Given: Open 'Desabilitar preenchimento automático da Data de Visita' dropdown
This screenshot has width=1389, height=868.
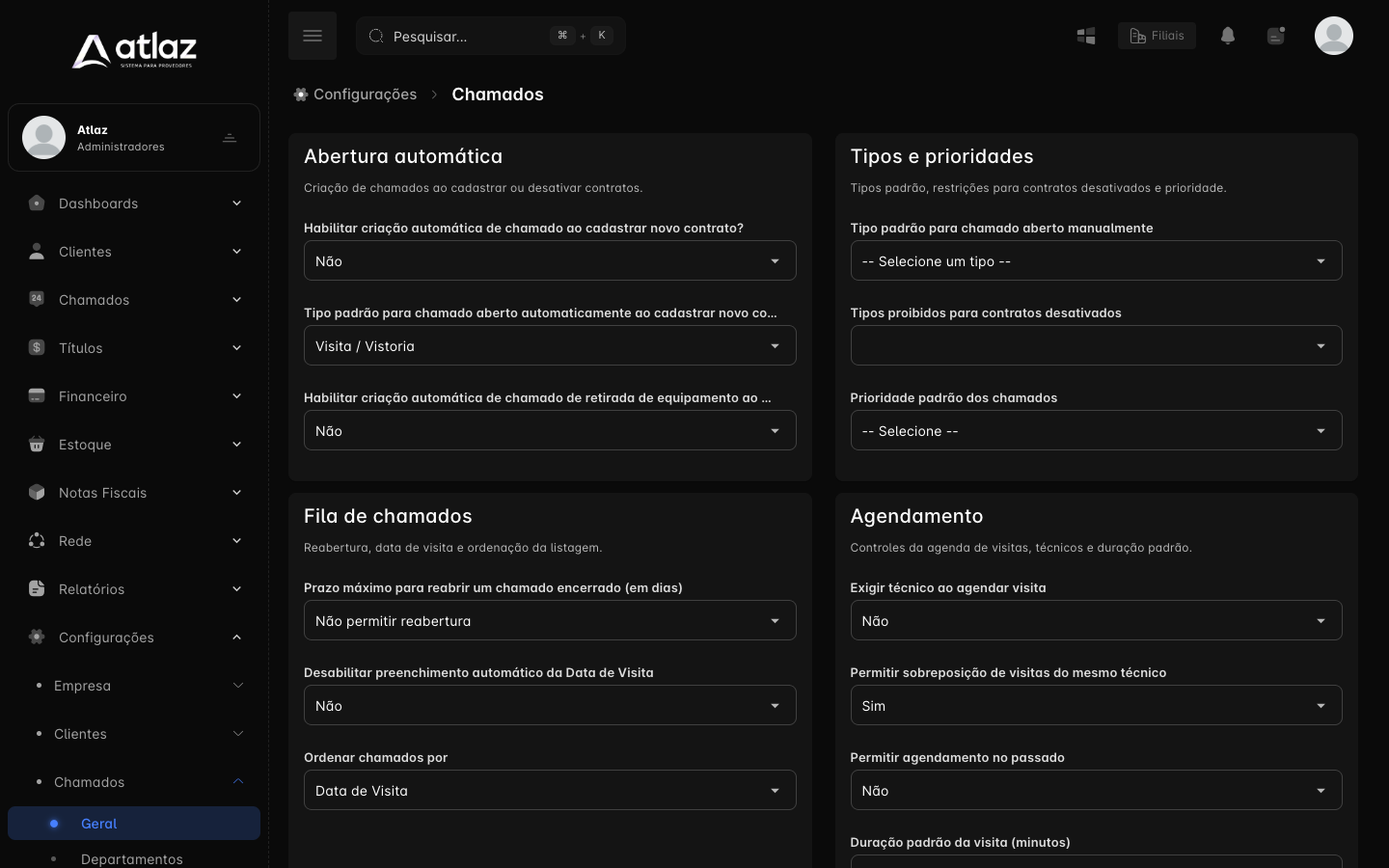Looking at the screenshot, I should pyautogui.click(x=550, y=705).
